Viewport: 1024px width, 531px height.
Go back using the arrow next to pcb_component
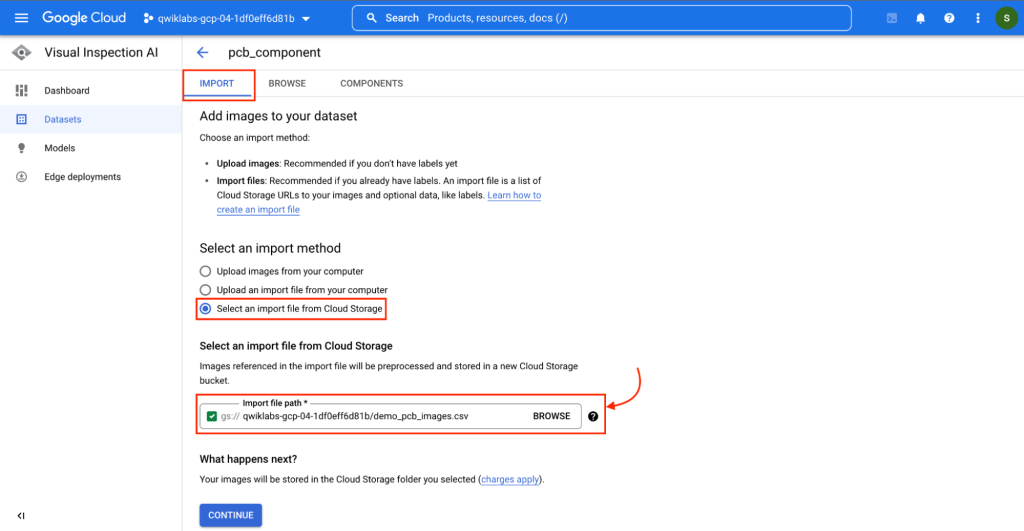click(x=202, y=53)
